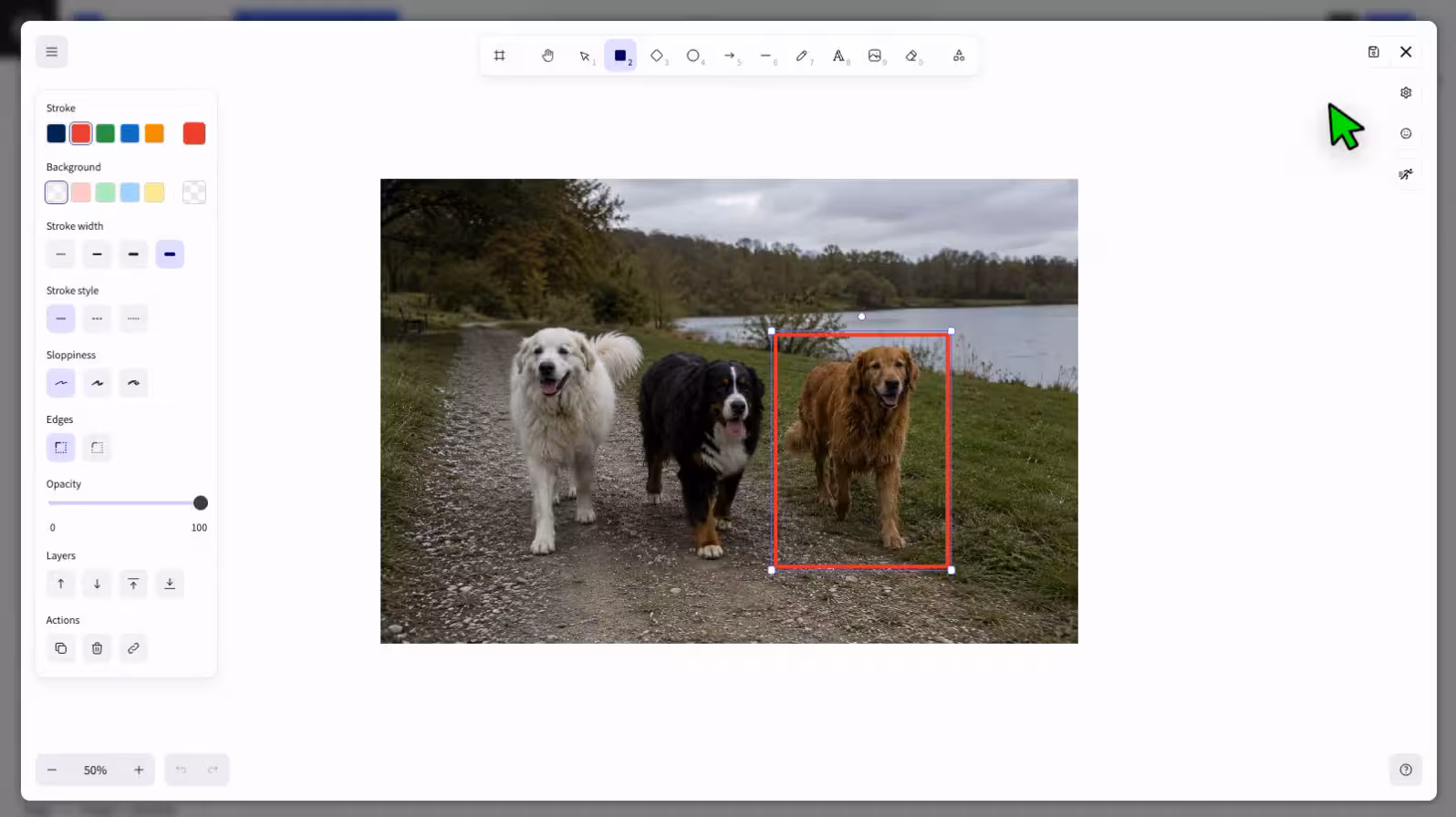Screen dimensions: 1456x817
Task: Set sharp edges
Action: [61, 448]
